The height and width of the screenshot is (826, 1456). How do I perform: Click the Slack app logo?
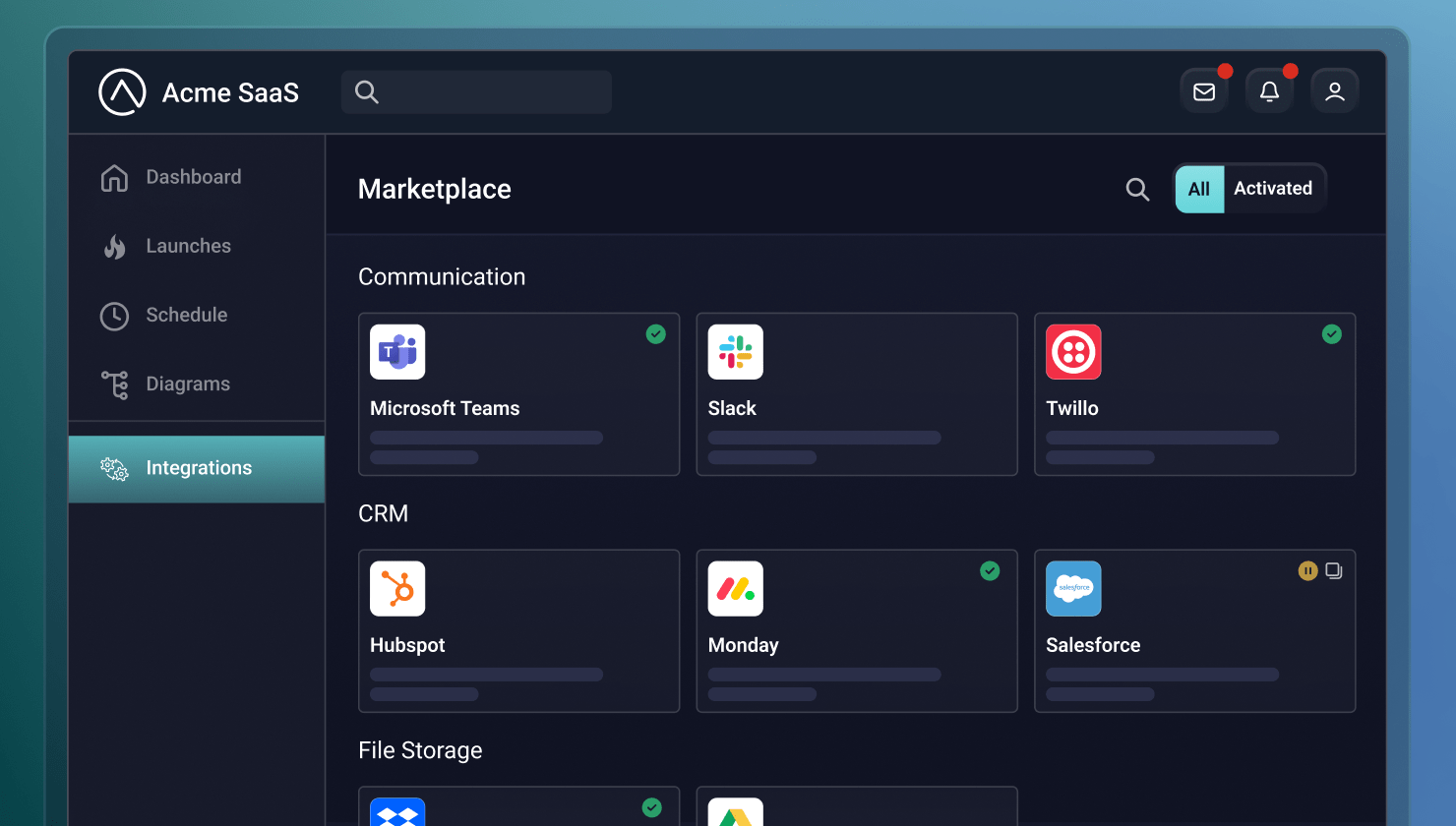tap(736, 352)
